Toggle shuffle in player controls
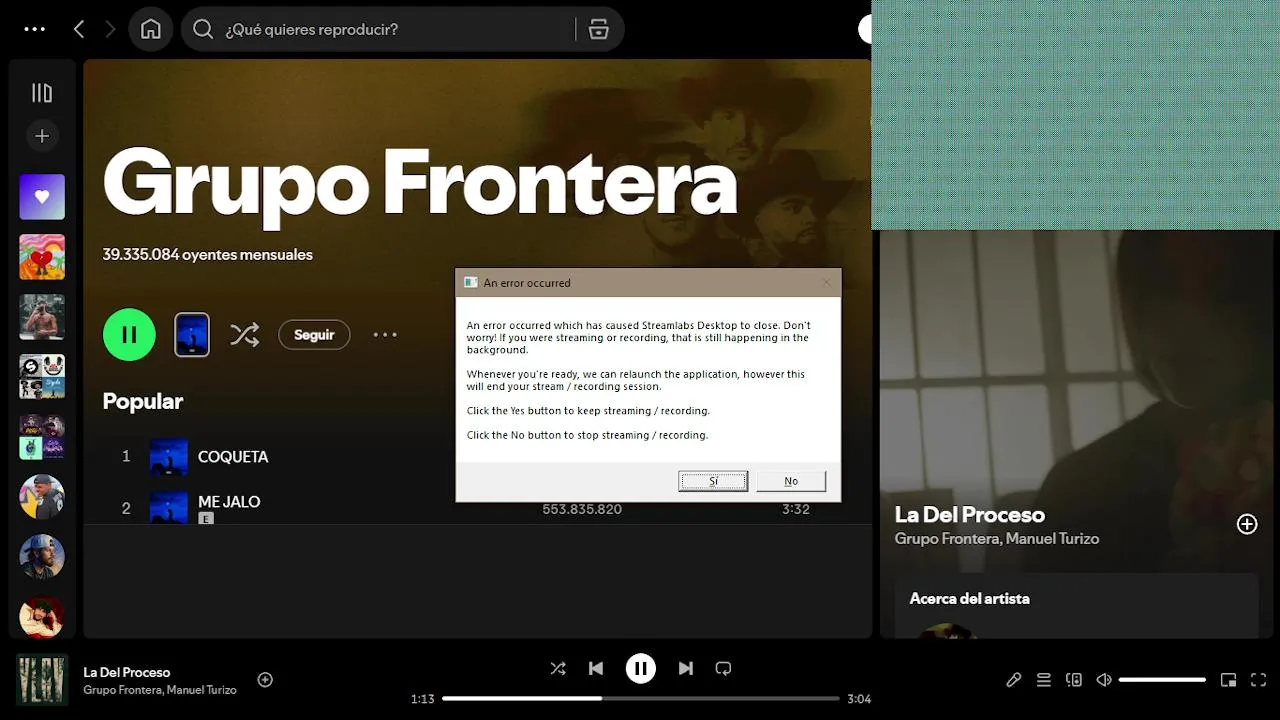Viewport: 1280px width, 720px height. (558, 668)
